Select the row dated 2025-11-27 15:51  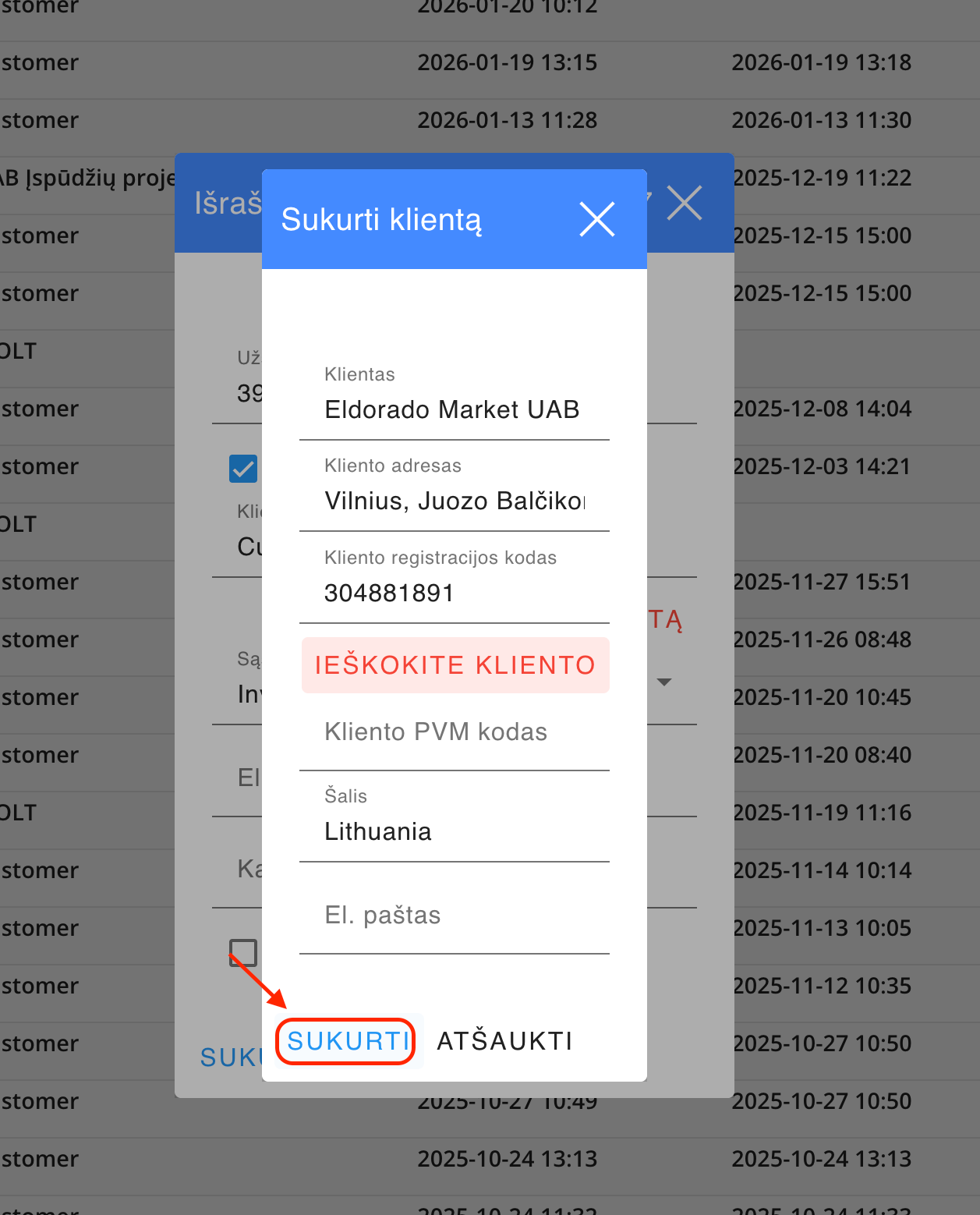point(822,582)
